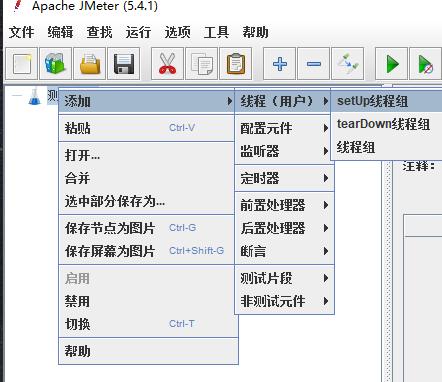Start test with green play button
Screen dimensions: 442x382
point(391,64)
